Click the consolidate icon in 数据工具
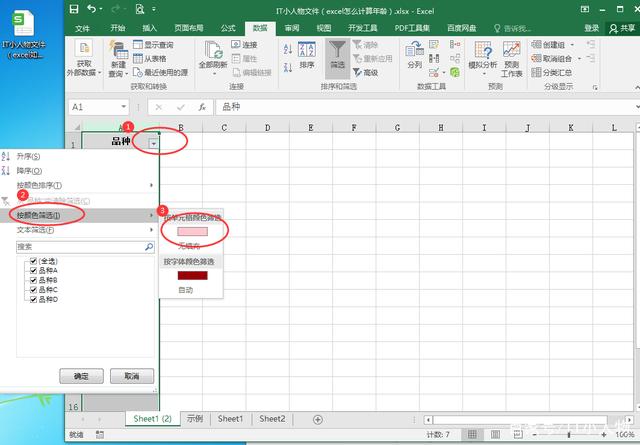This screenshot has height=445, width=640. [x=455, y=44]
